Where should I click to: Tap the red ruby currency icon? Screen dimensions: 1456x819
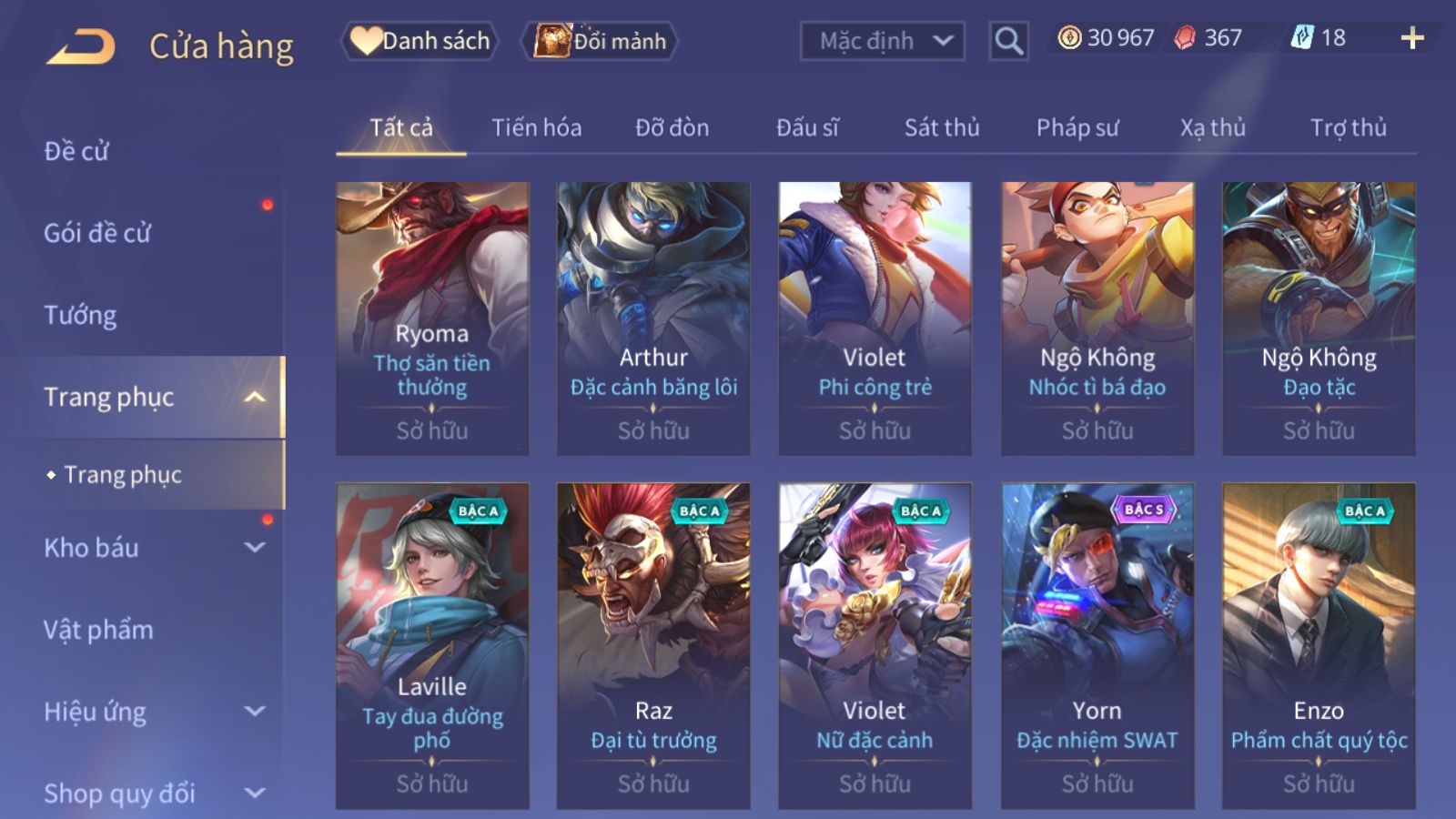(1185, 38)
